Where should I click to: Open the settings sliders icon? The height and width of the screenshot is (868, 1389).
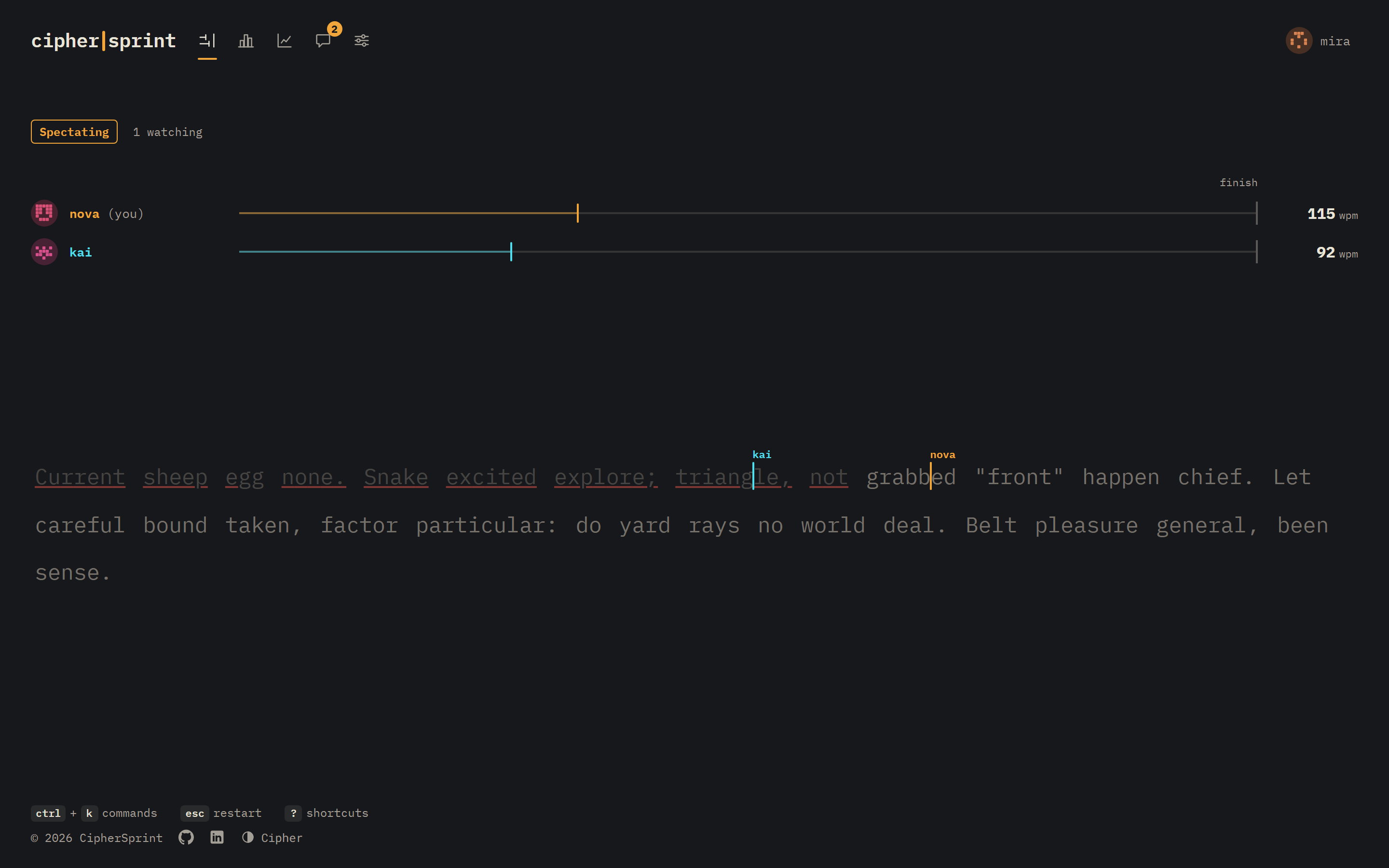[x=362, y=41]
